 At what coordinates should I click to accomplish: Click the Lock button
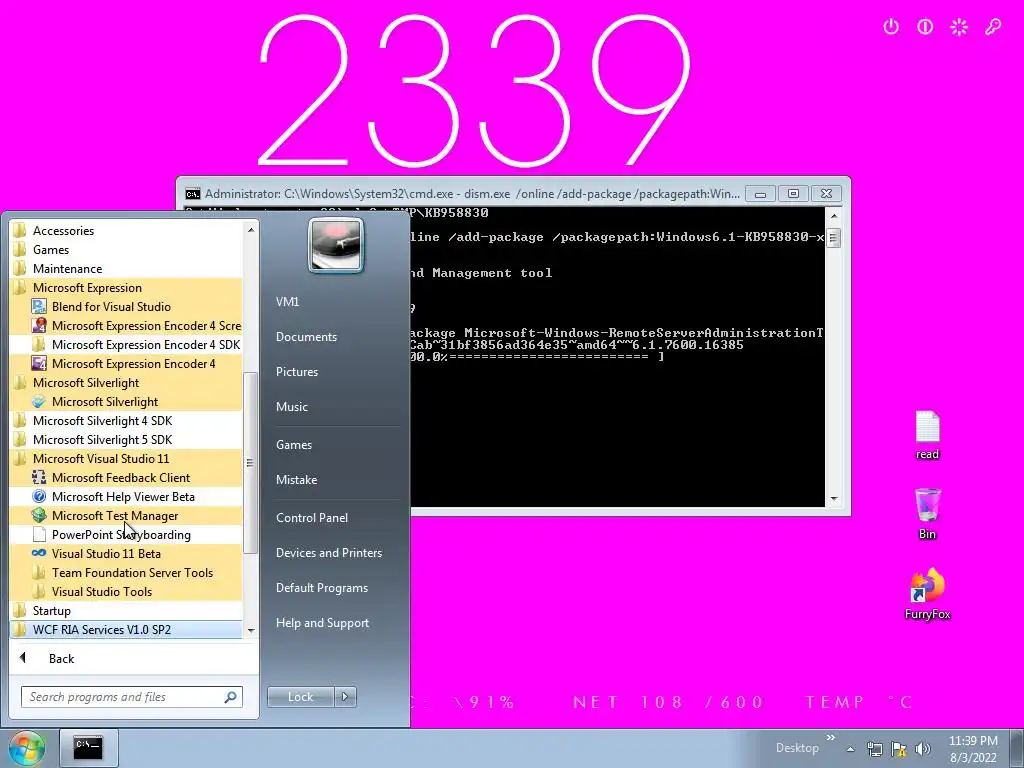300,697
